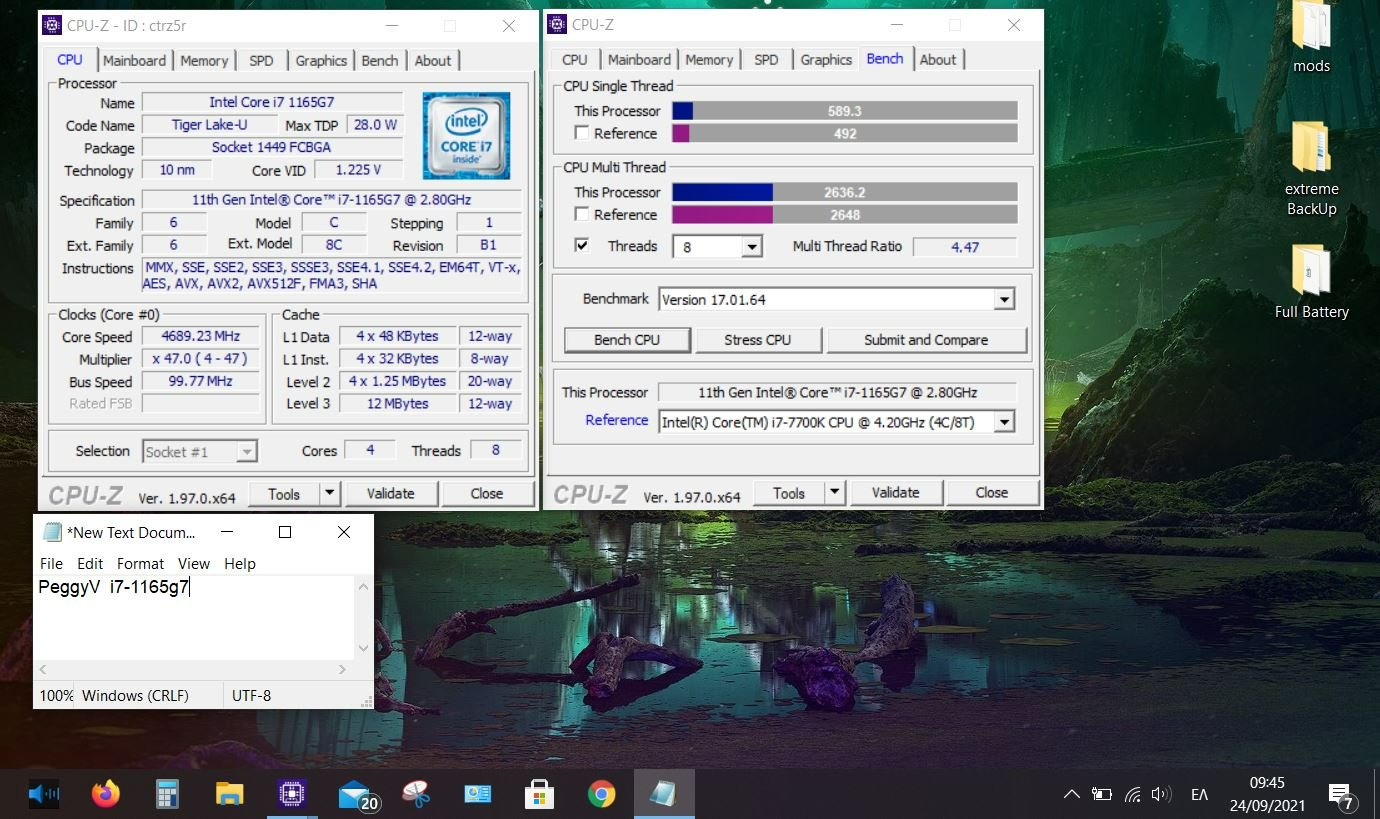Click the CPU-Z ID window title icon
1380x819 pixels.
(52, 25)
